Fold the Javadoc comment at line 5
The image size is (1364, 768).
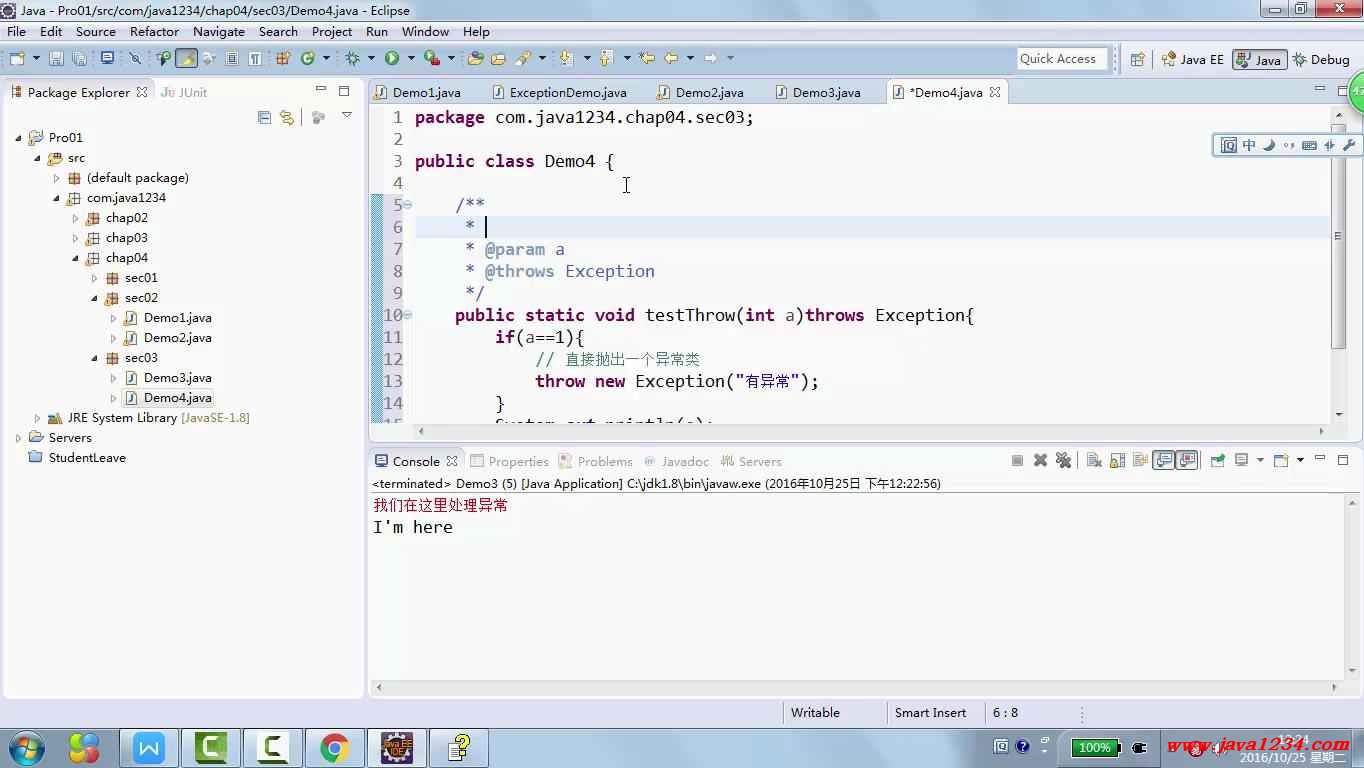(x=407, y=205)
